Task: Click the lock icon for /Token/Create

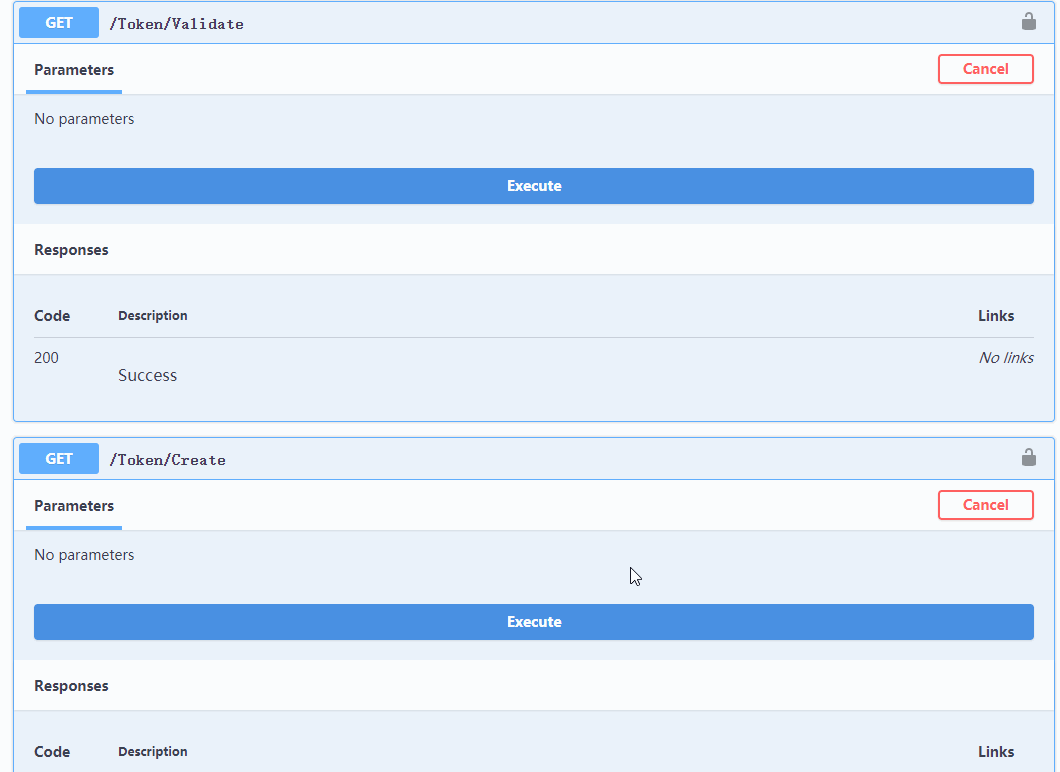Action: click(1028, 458)
